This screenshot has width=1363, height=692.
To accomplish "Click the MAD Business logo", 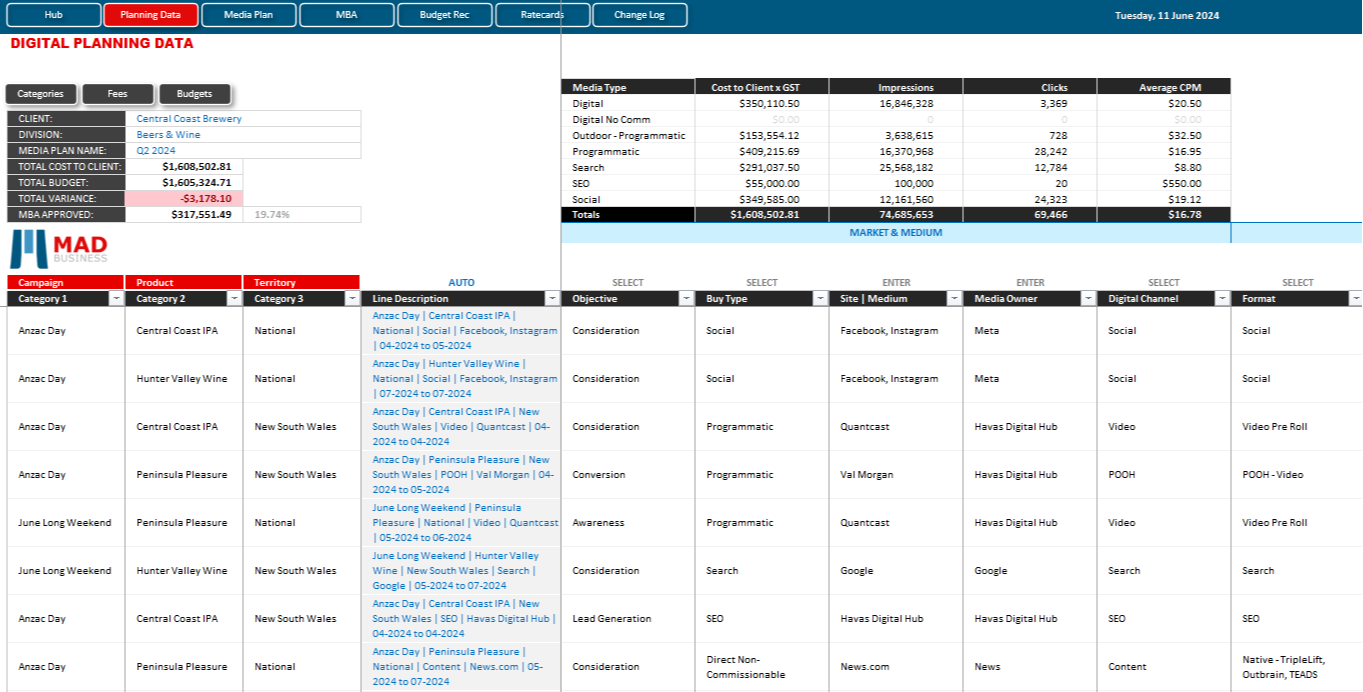I will point(59,249).
